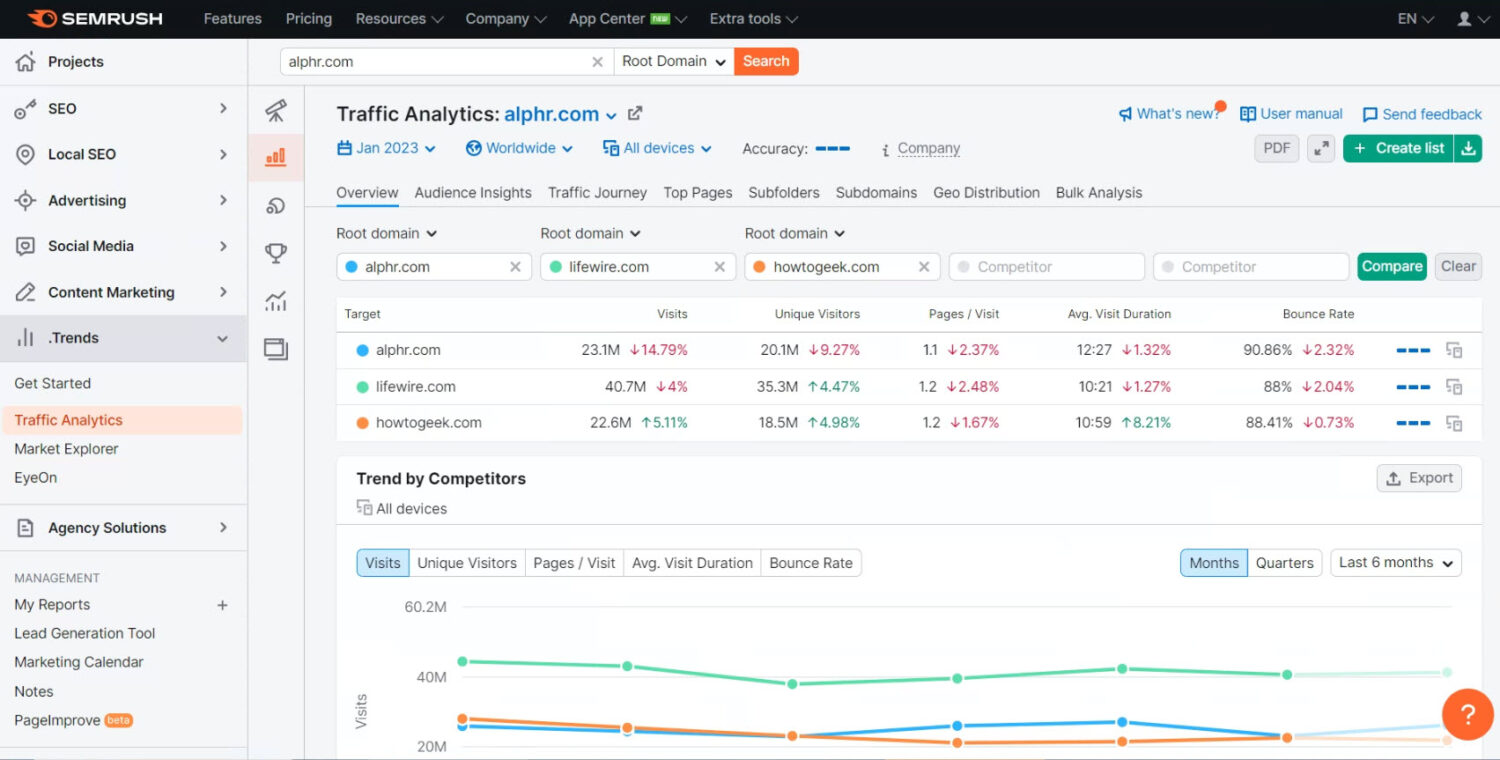
Task: Open the Last 6 months range dropdown
Action: pos(1396,563)
